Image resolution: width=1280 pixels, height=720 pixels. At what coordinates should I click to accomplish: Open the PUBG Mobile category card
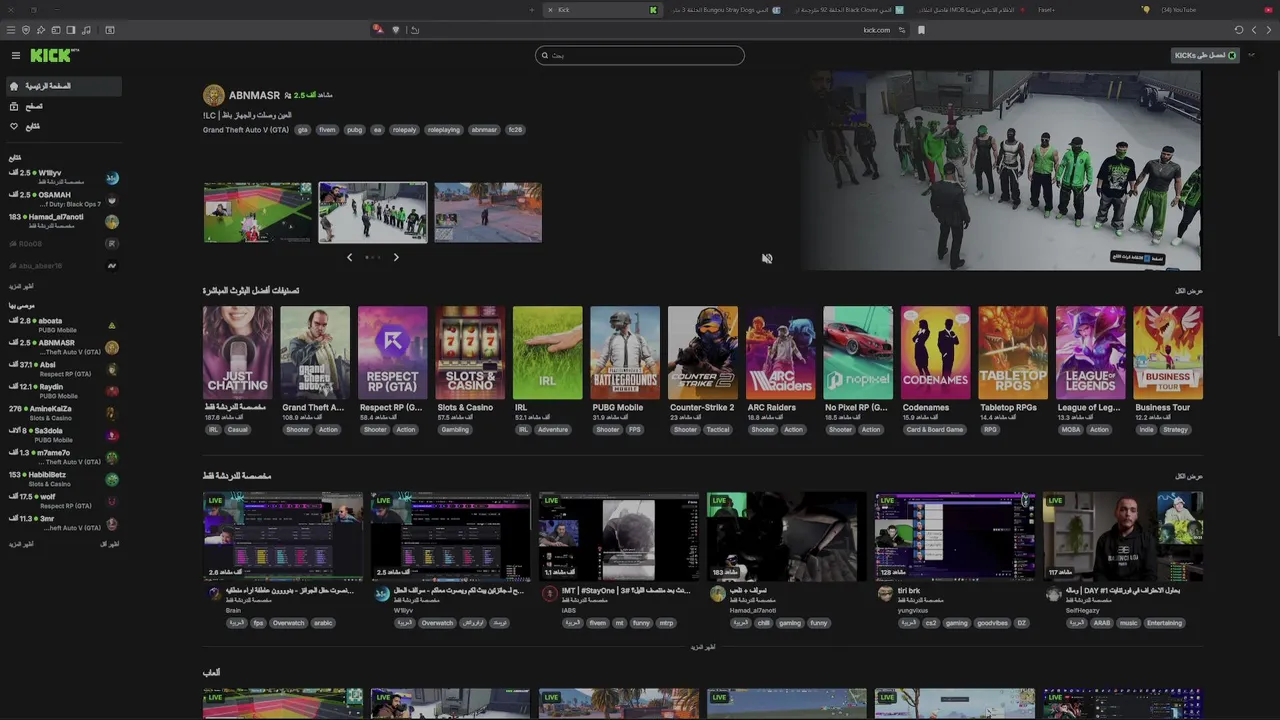click(625, 353)
